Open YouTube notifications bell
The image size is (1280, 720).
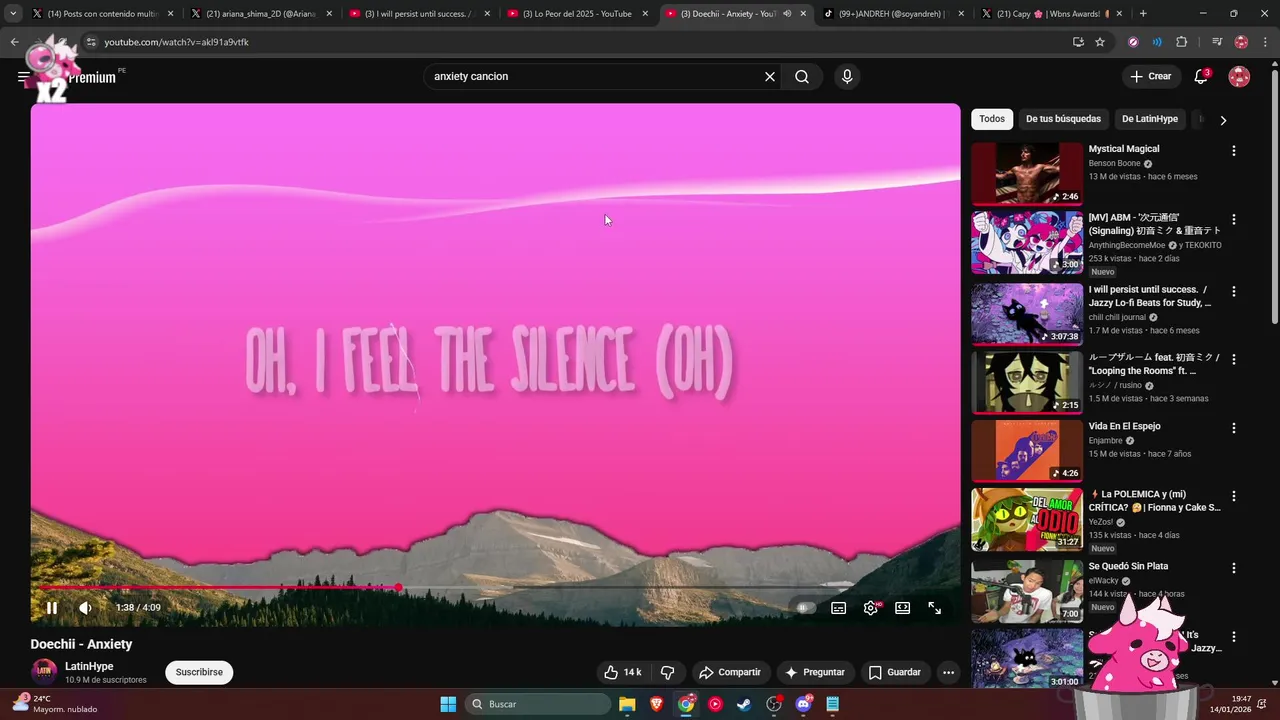[x=1201, y=77]
